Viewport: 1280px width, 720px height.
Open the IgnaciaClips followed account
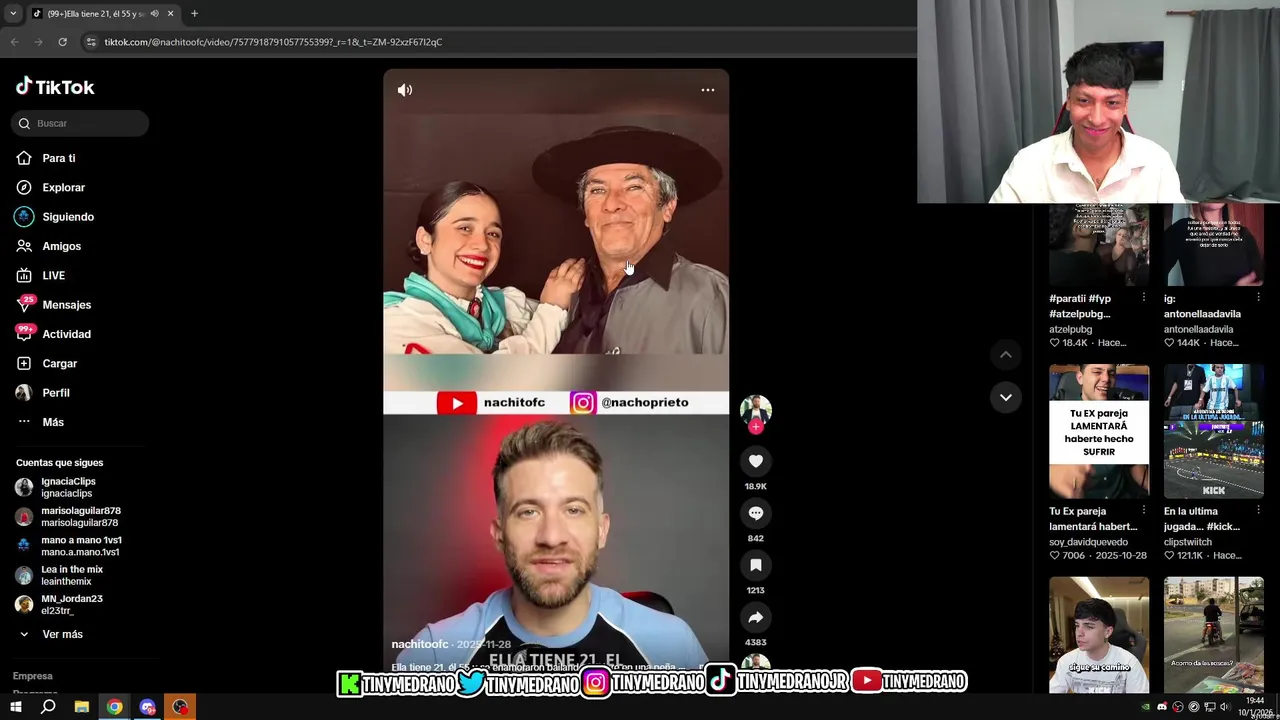[68, 487]
